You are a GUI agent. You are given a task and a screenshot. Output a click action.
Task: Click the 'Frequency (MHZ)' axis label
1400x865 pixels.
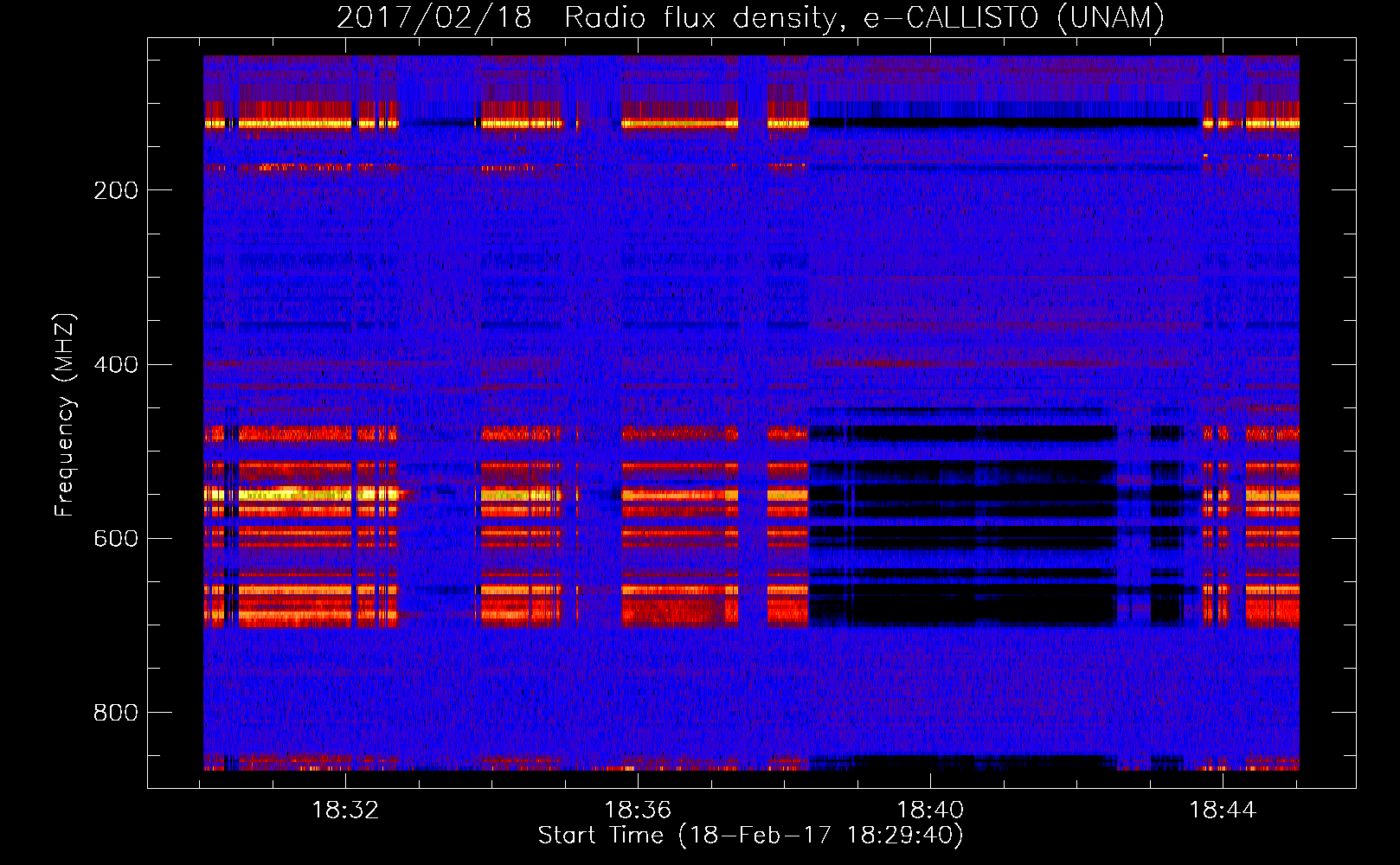pyautogui.click(x=65, y=414)
